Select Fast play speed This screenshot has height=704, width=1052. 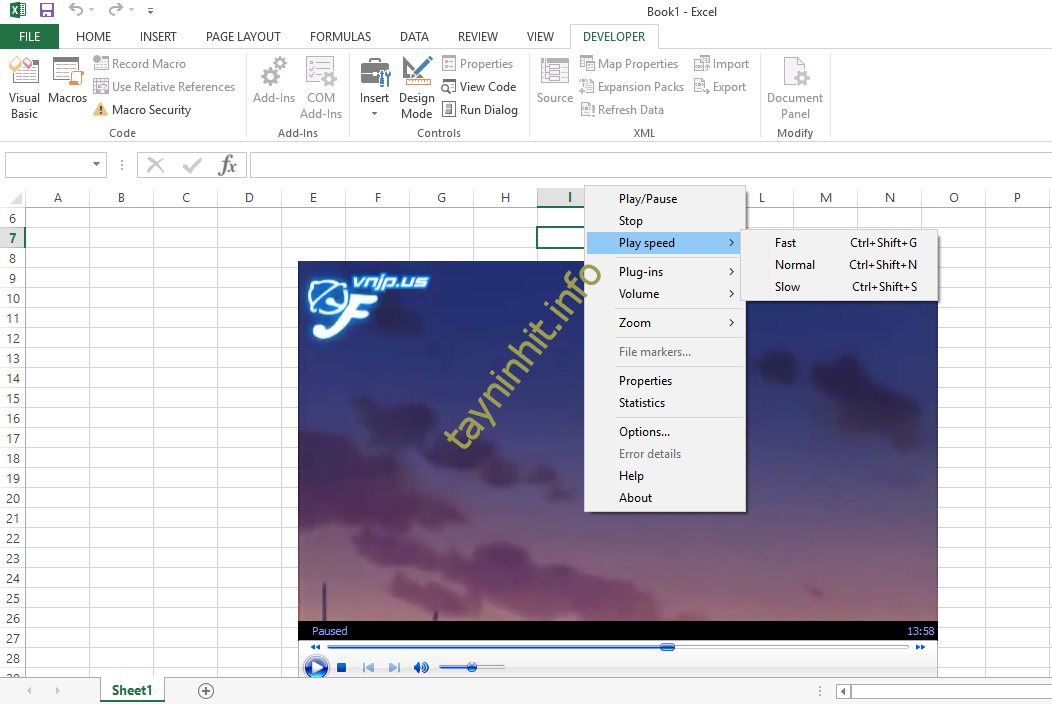(786, 243)
